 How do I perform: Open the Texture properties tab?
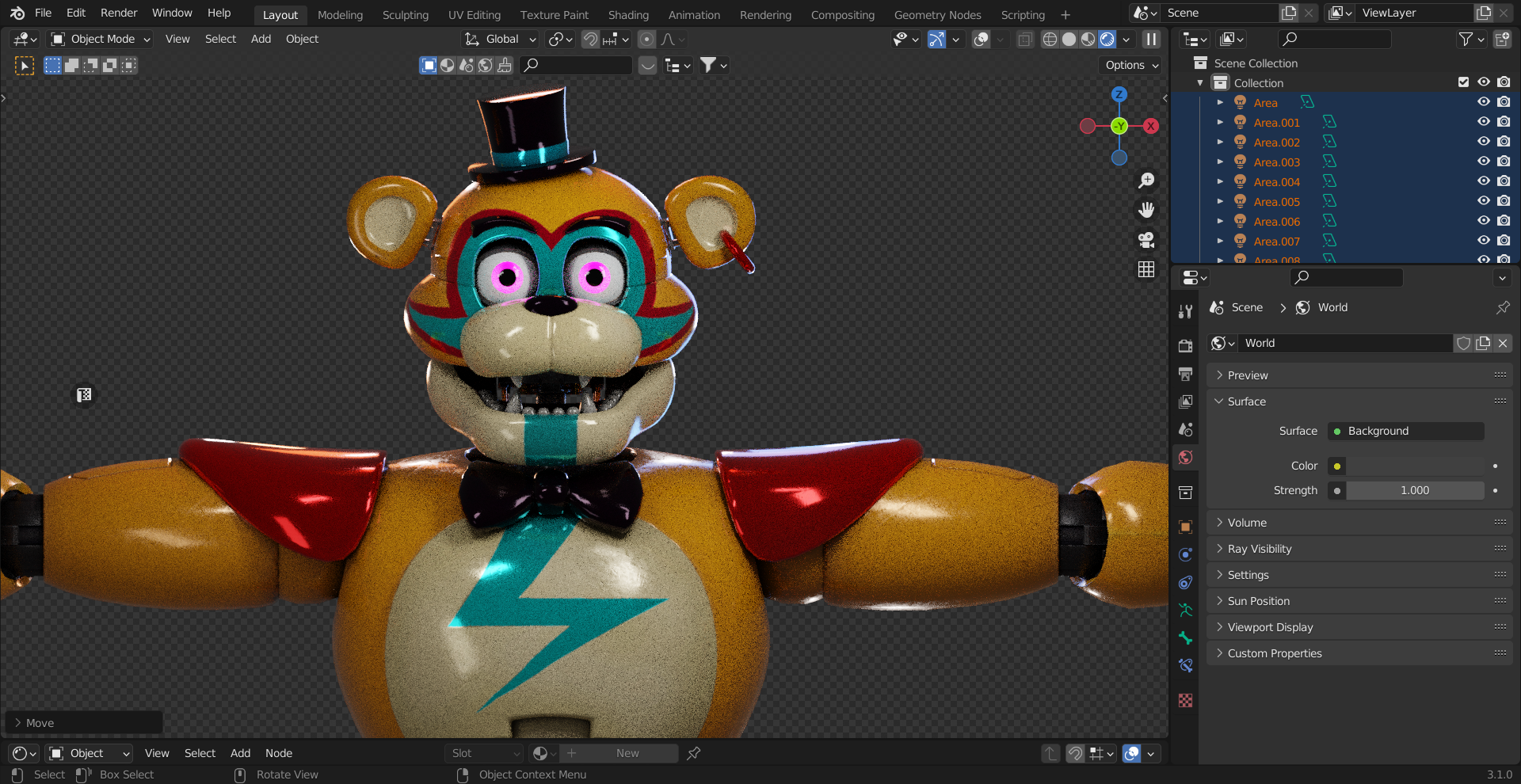[x=1185, y=700]
